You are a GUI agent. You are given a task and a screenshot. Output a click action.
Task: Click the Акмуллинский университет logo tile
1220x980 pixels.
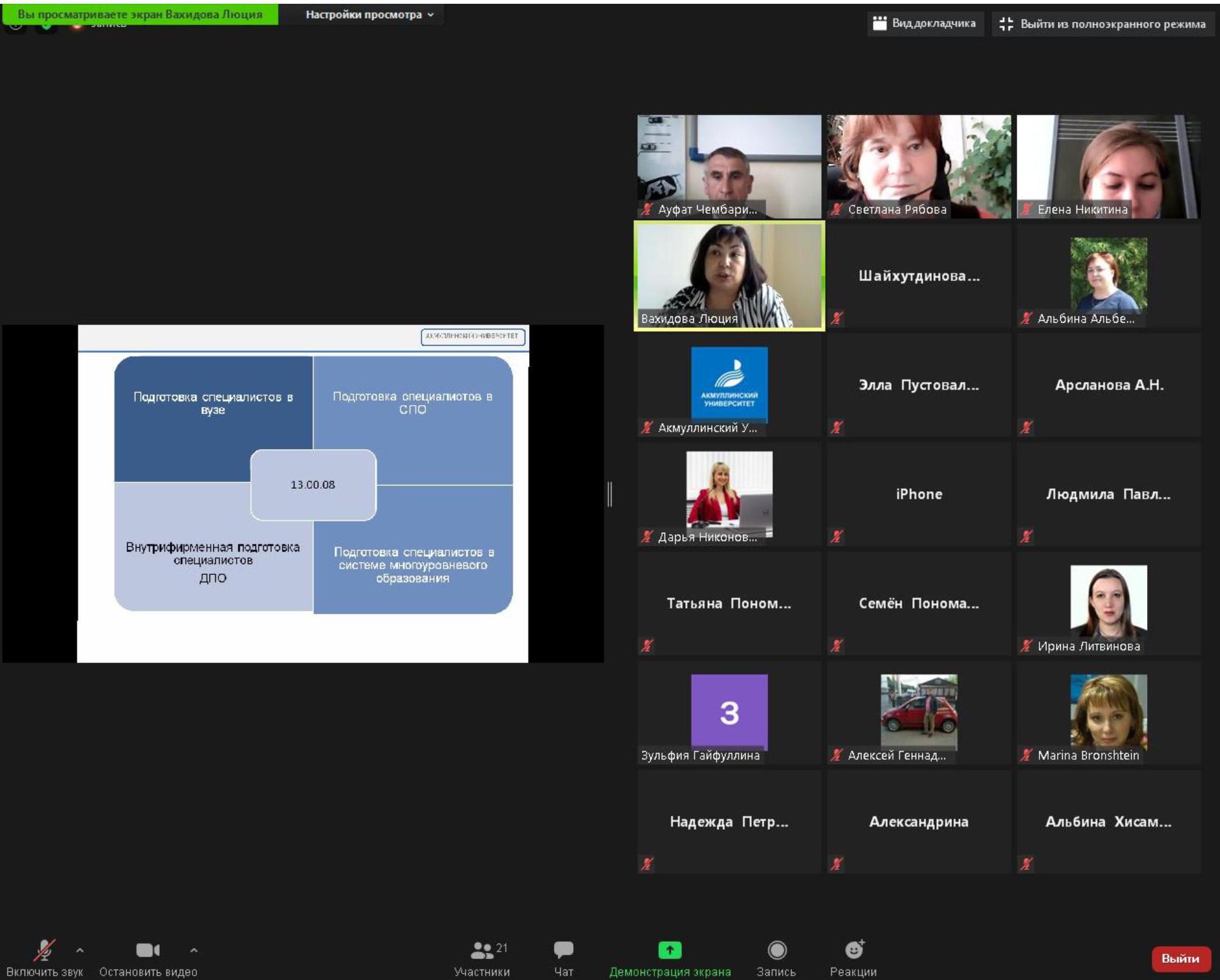tap(729, 383)
